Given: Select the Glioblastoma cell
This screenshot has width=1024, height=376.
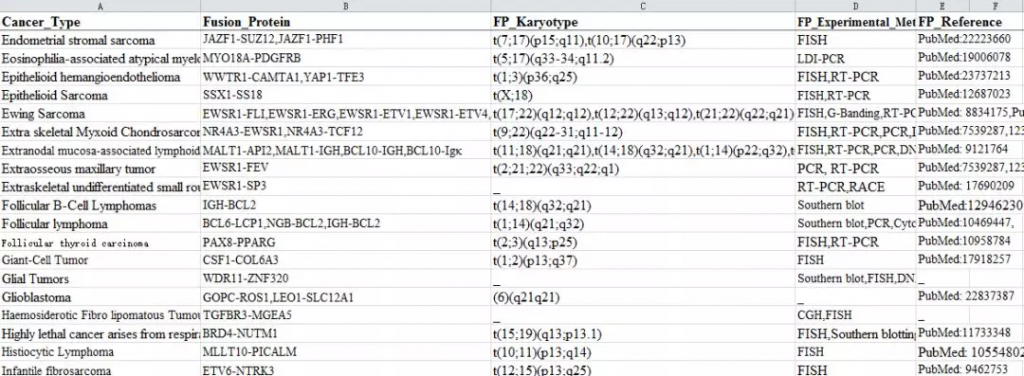Looking at the screenshot, I should [100, 297].
